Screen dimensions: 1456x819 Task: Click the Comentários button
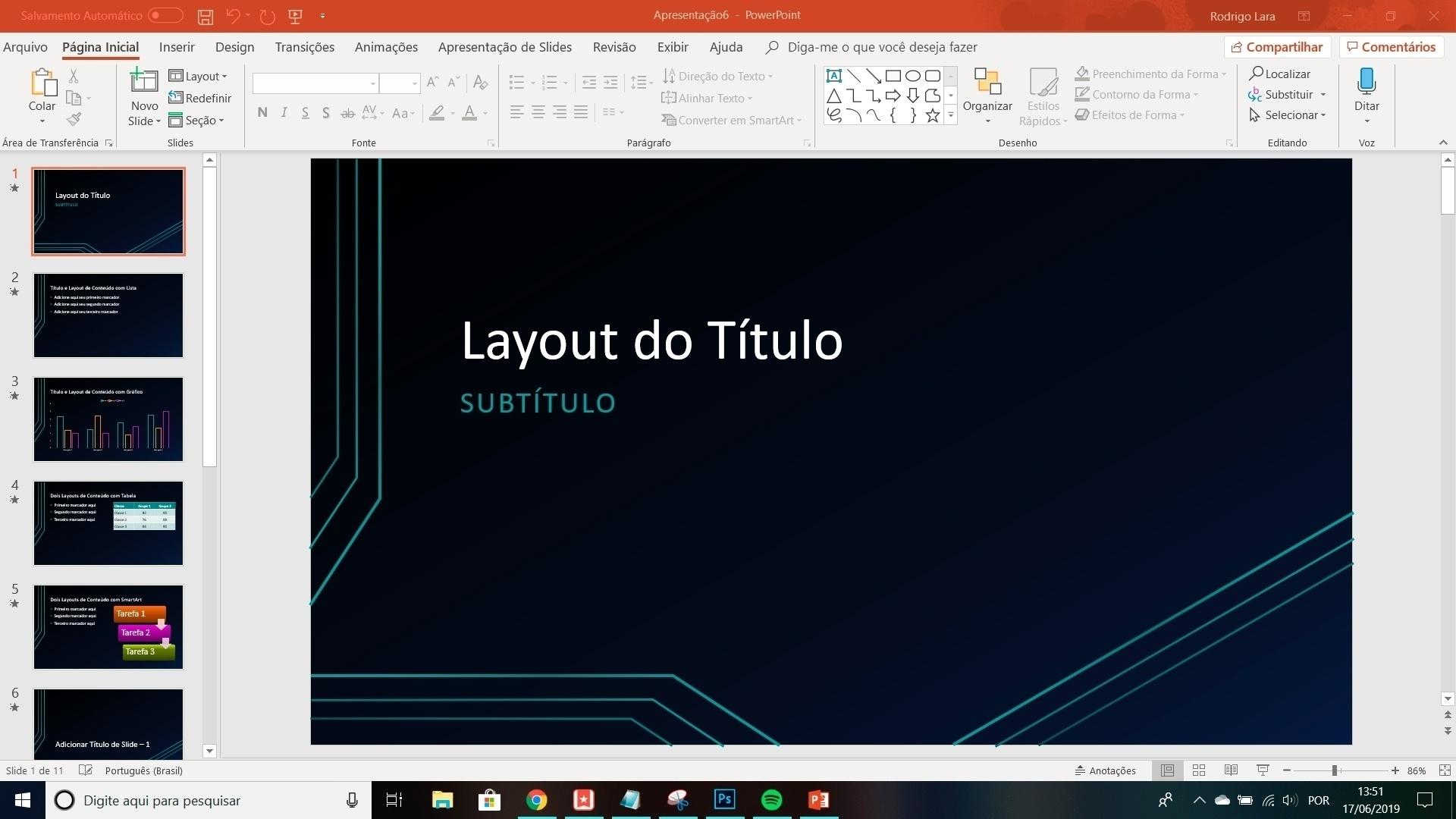pos(1392,47)
